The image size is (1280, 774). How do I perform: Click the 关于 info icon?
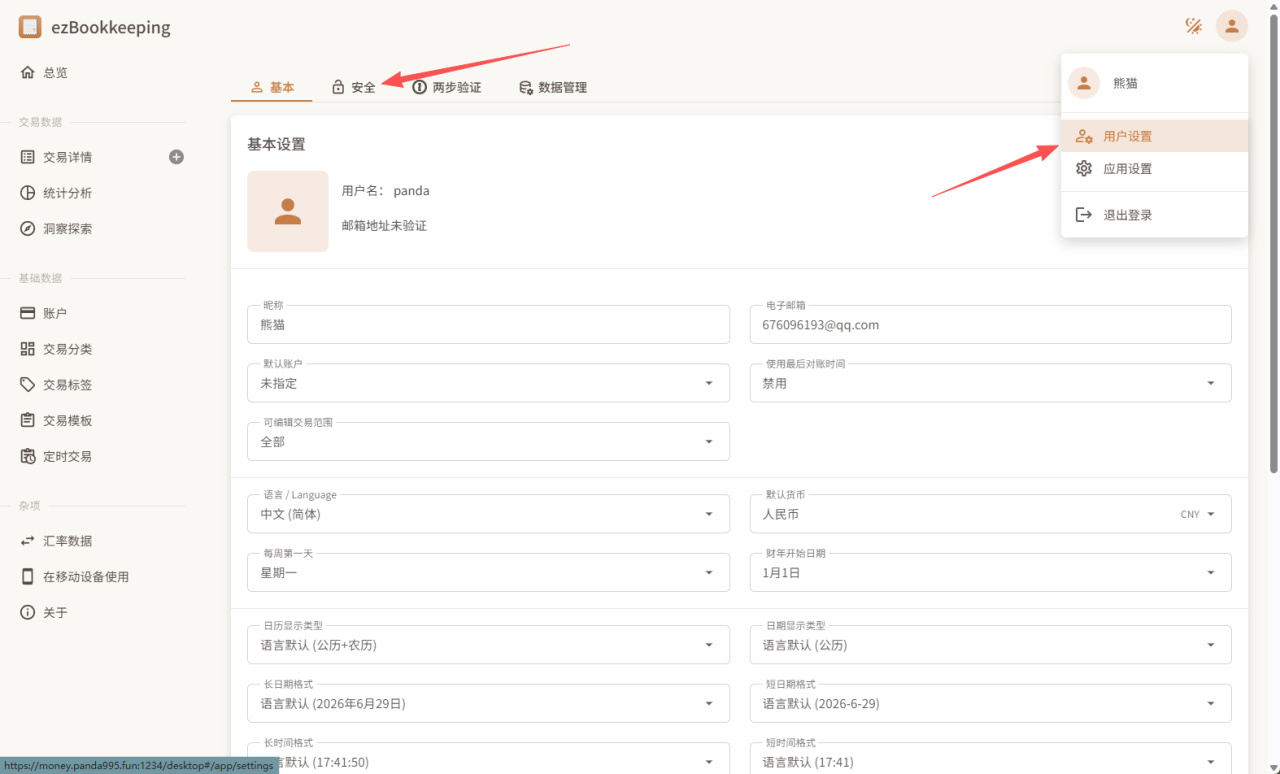27,613
